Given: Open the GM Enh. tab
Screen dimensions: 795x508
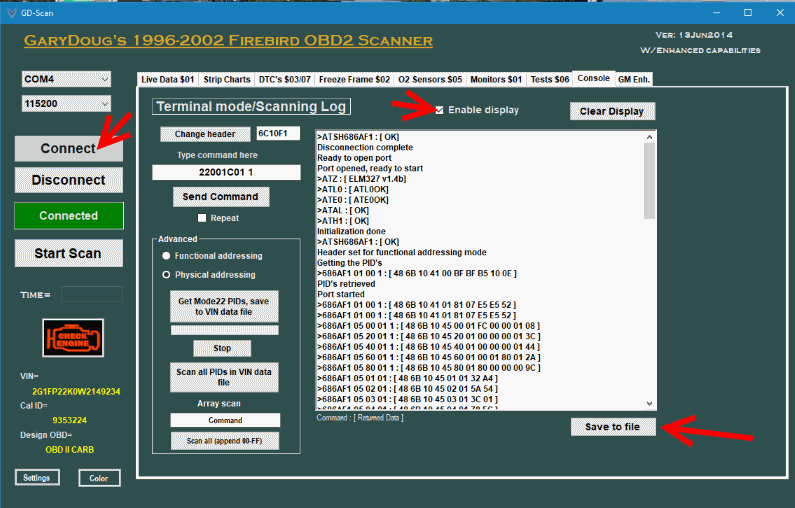Looking at the screenshot, I should [x=634, y=78].
